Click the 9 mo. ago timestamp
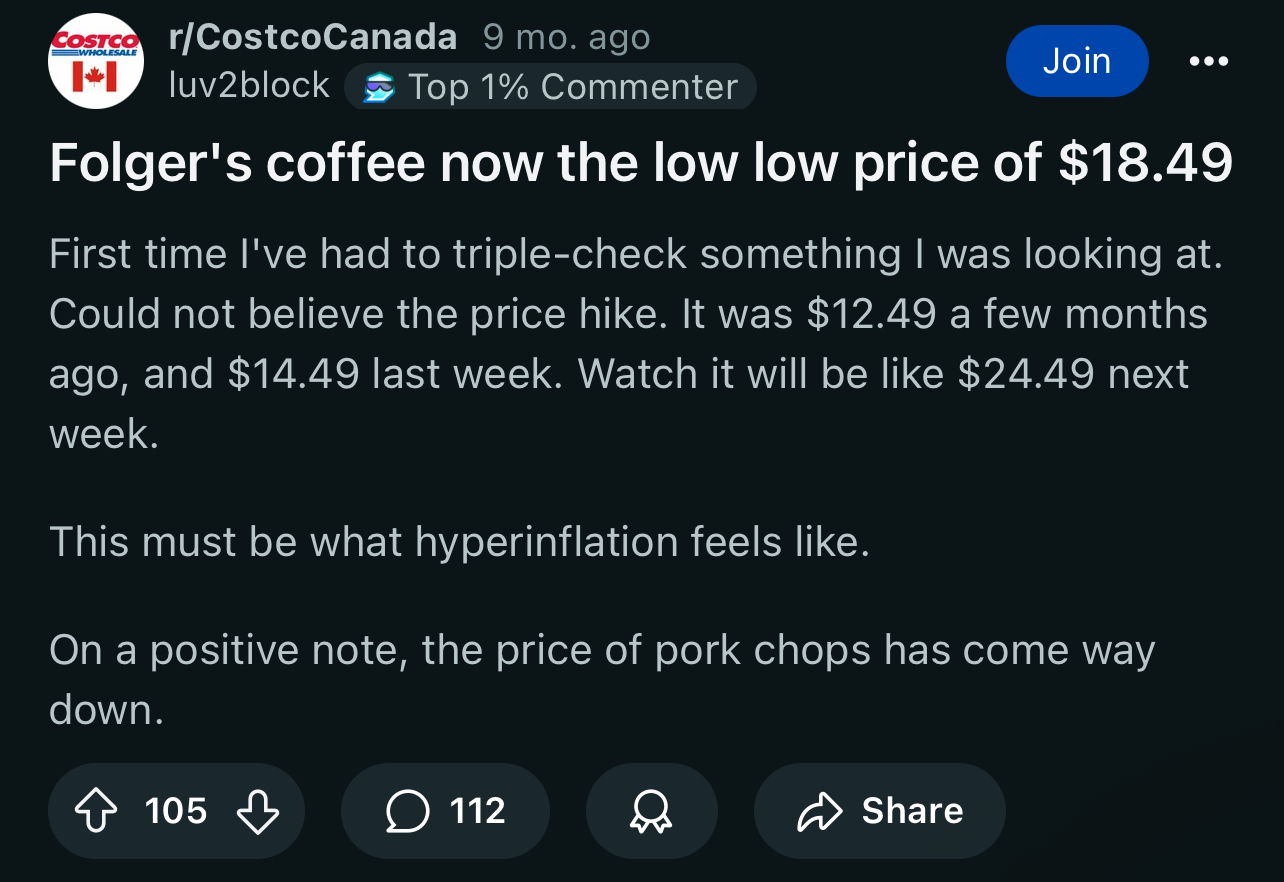The image size is (1284, 882). pyautogui.click(x=566, y=38)
